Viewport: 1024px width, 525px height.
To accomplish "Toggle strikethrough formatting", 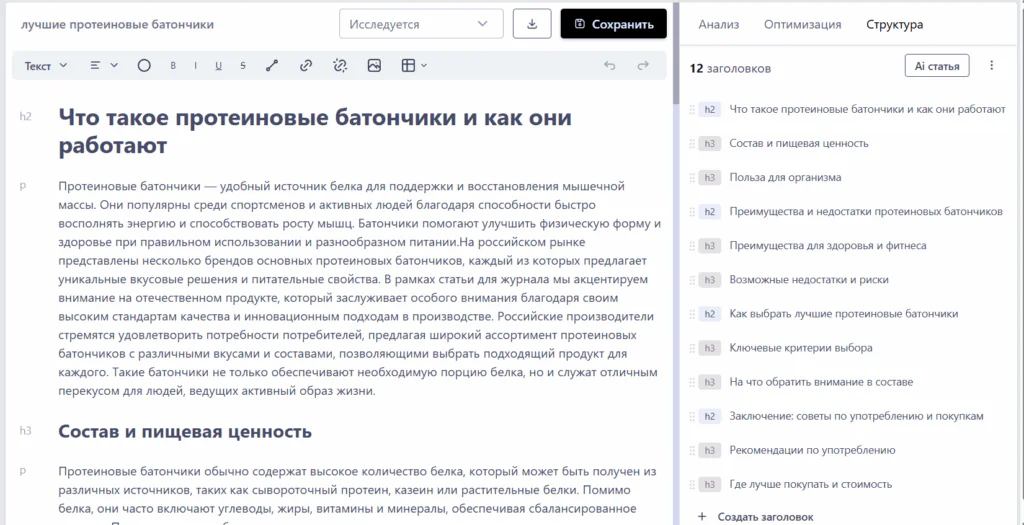I will click(x=243, y=65).
